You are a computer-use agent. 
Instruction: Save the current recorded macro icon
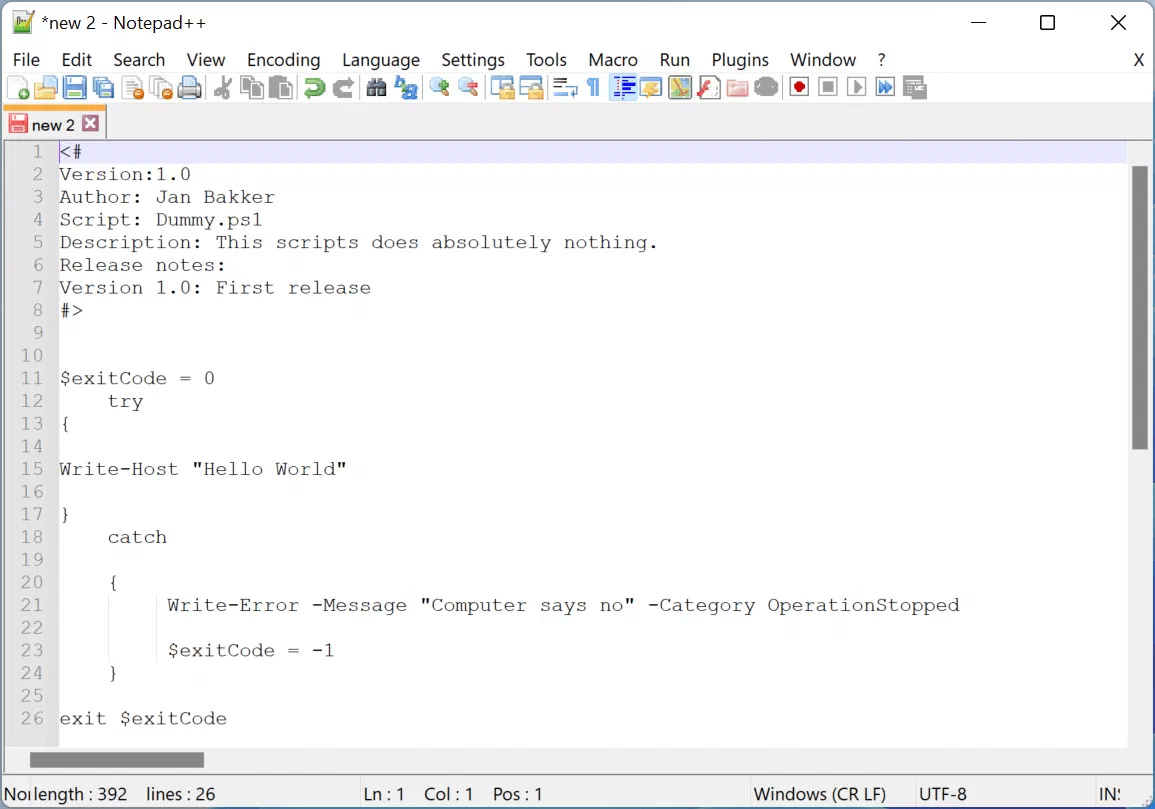915,88
